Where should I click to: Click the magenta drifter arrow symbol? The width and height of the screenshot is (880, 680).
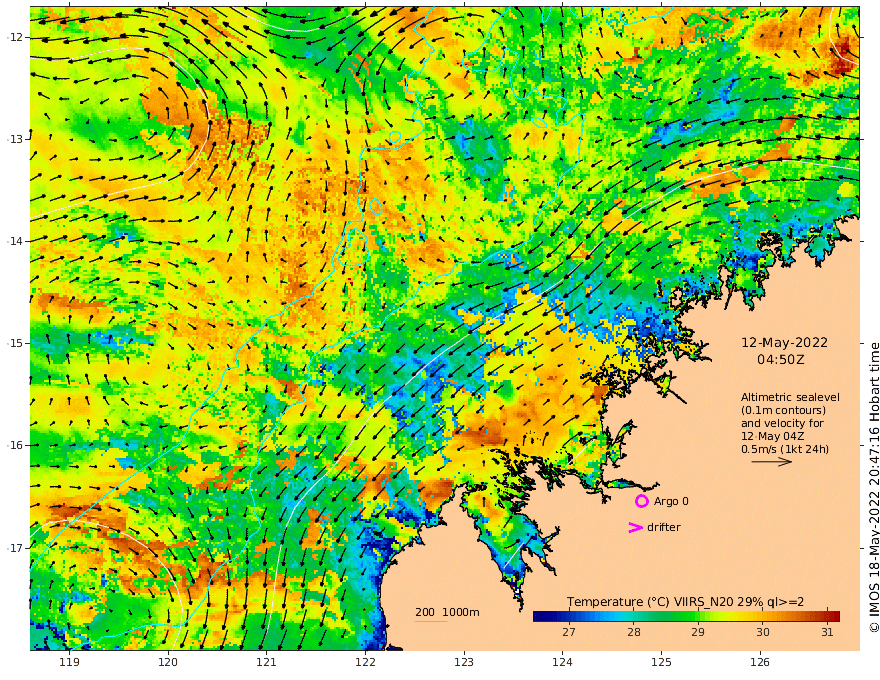coord(635,527)
